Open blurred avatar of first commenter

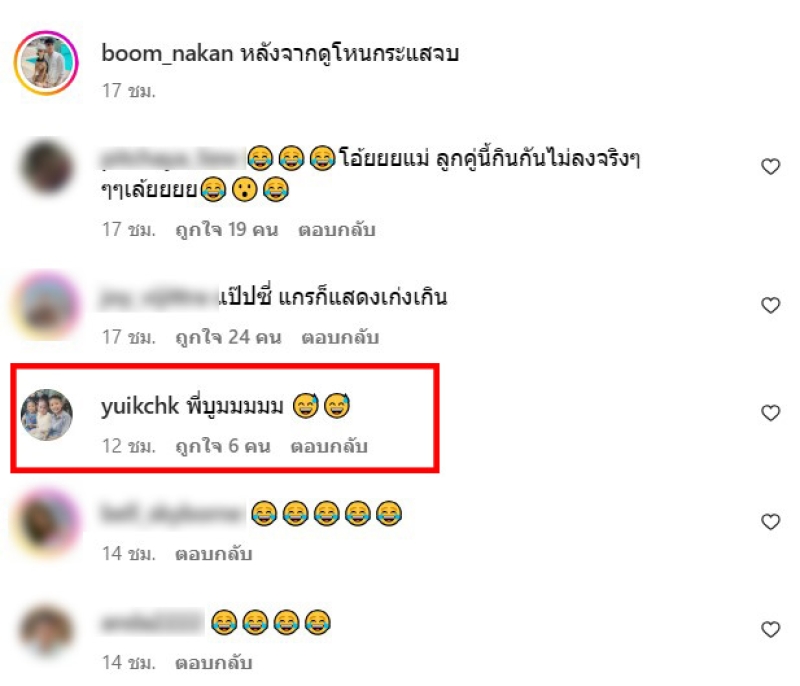[46, 167]
